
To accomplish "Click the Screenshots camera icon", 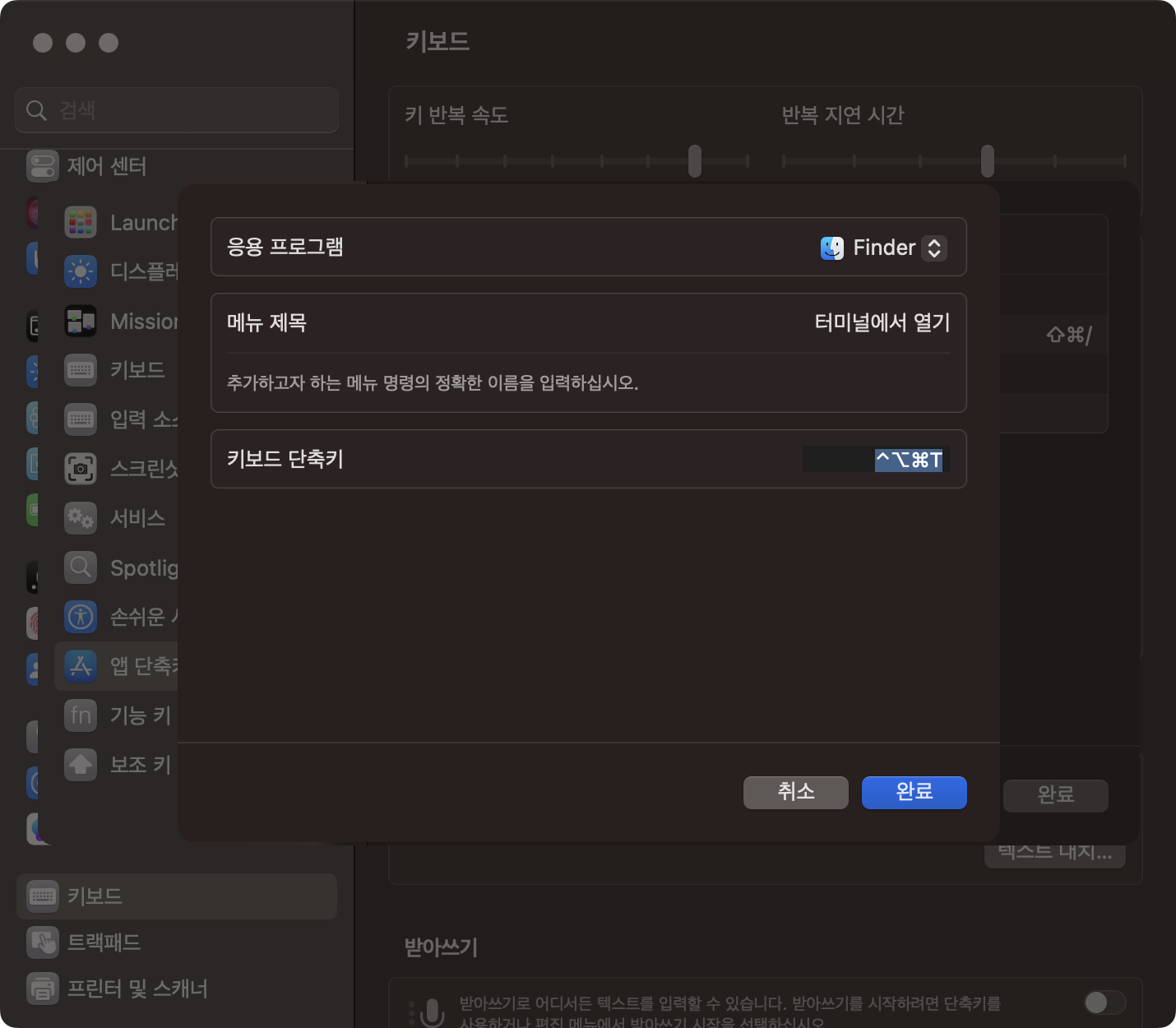I will (x=81, y=469).
